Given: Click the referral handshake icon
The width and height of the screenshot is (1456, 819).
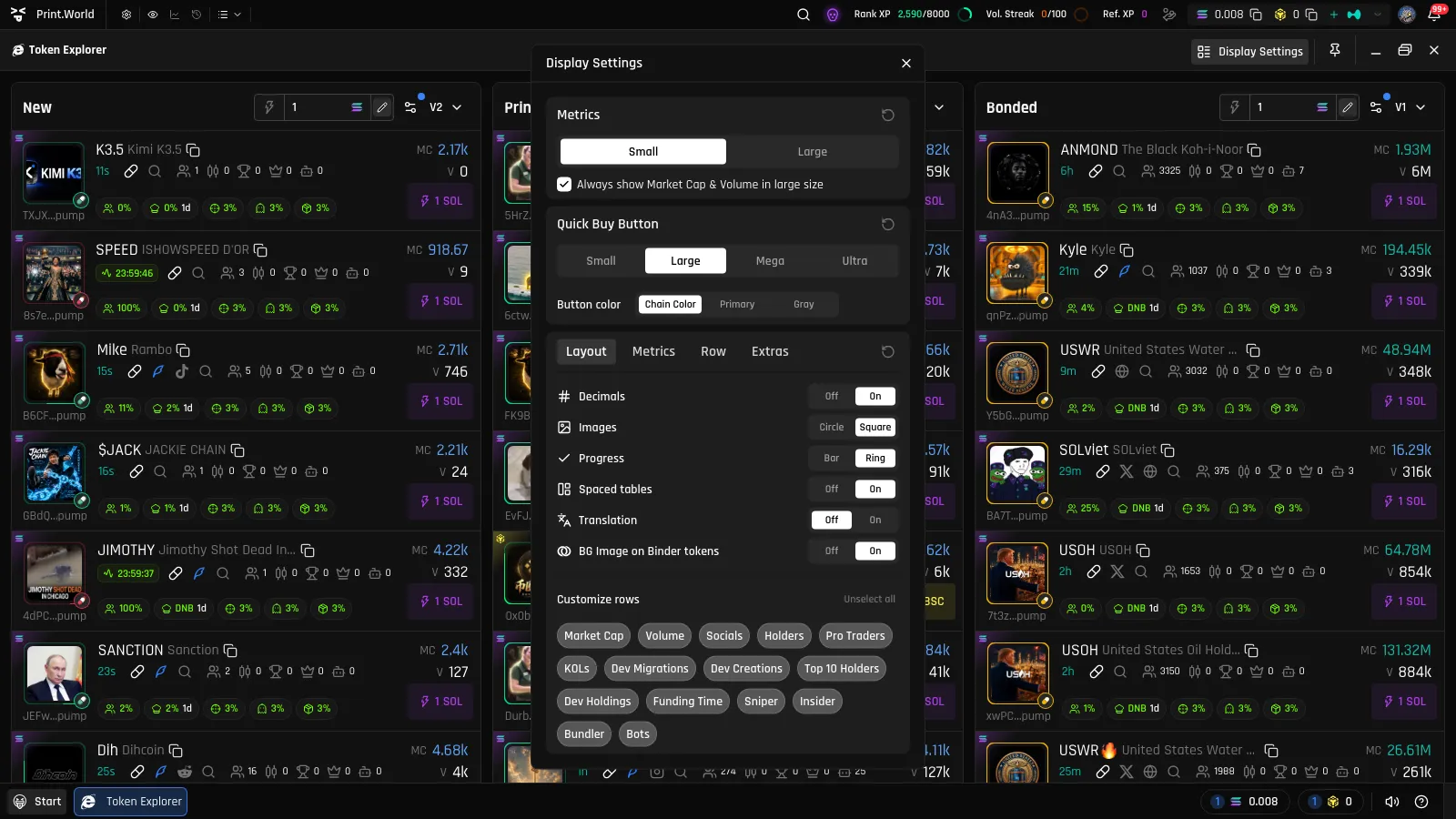Looking at the screenshot, I should click(1169, 15).
